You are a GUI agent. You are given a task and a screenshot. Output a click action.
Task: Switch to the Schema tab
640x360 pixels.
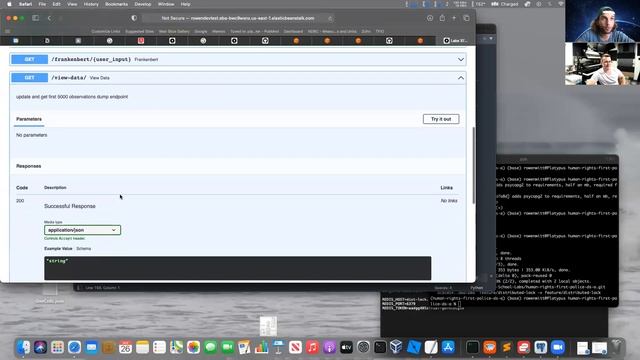click(84, 249)
